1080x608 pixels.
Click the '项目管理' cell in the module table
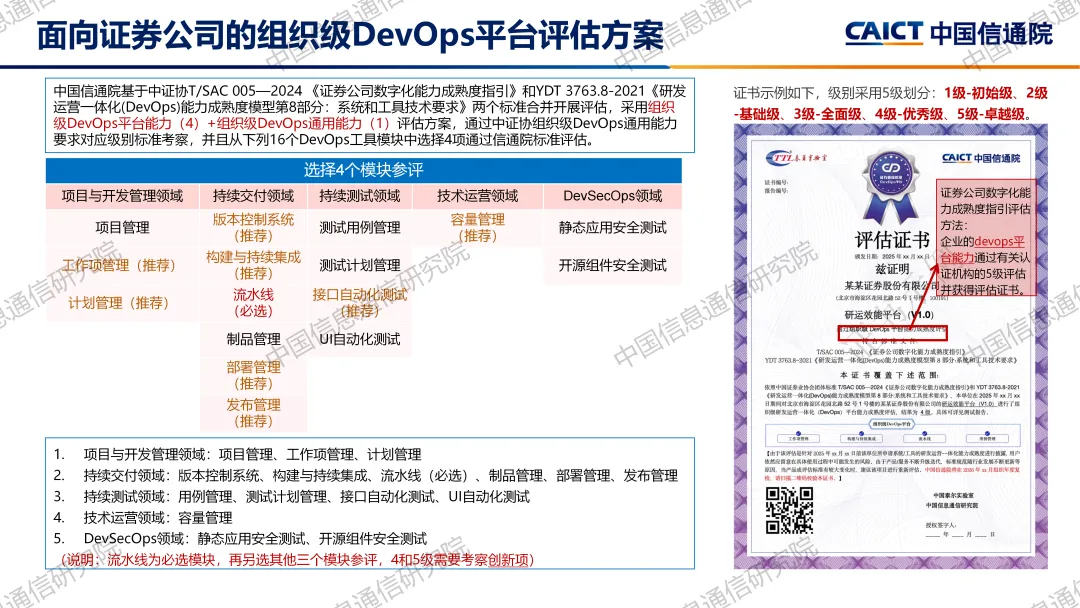coord(122,228)
